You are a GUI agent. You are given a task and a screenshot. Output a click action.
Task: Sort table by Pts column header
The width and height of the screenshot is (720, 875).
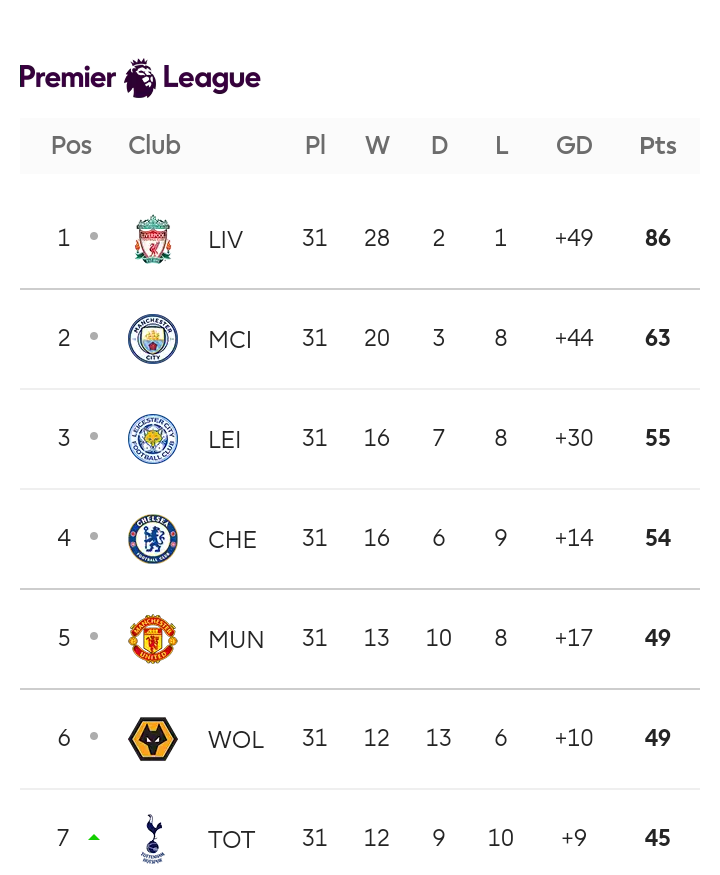[x=658, y=145]
